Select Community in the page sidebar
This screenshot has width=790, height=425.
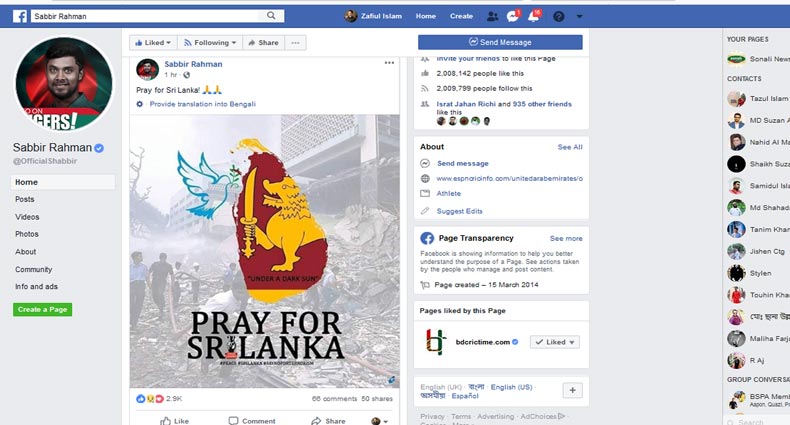pyautogui.click(x=33, y=269)
